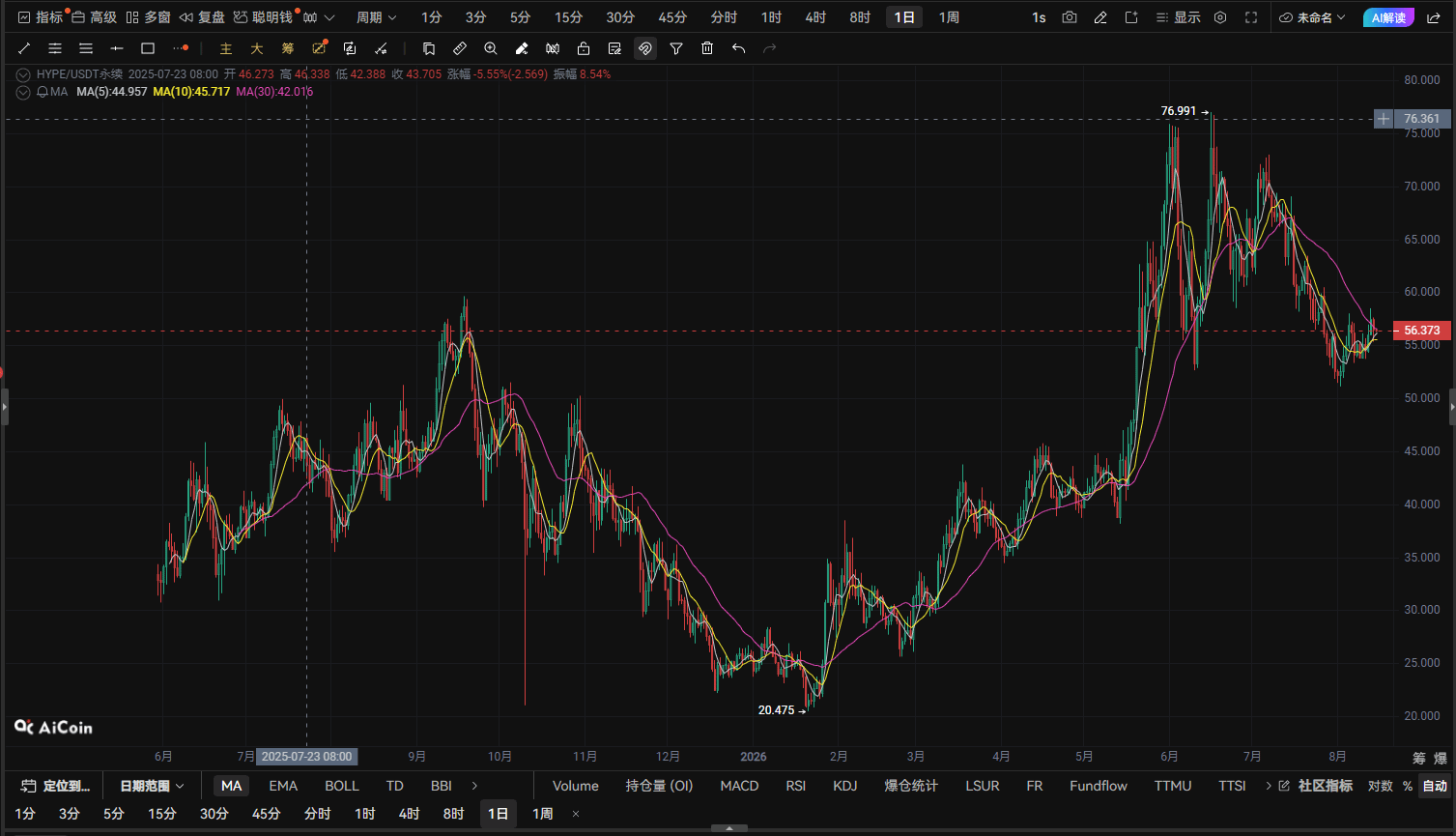Select the eraser tool
The width and height of the screenshot is (1456, 836).
pyautogui.click(x=522, y=48)
